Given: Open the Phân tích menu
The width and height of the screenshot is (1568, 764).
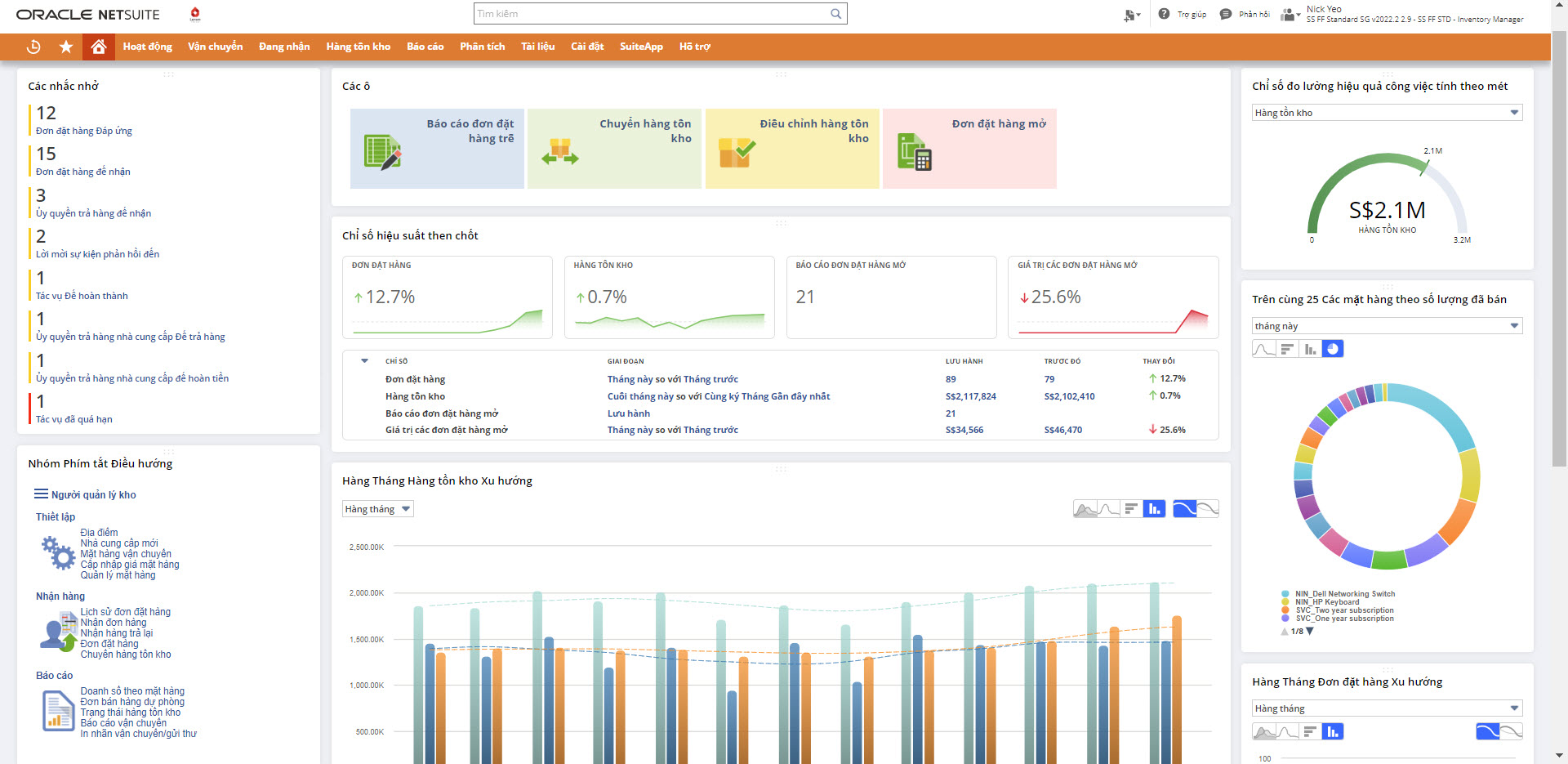Looking at the screenshot, I should pyautogui.click(x=482, y=47).
